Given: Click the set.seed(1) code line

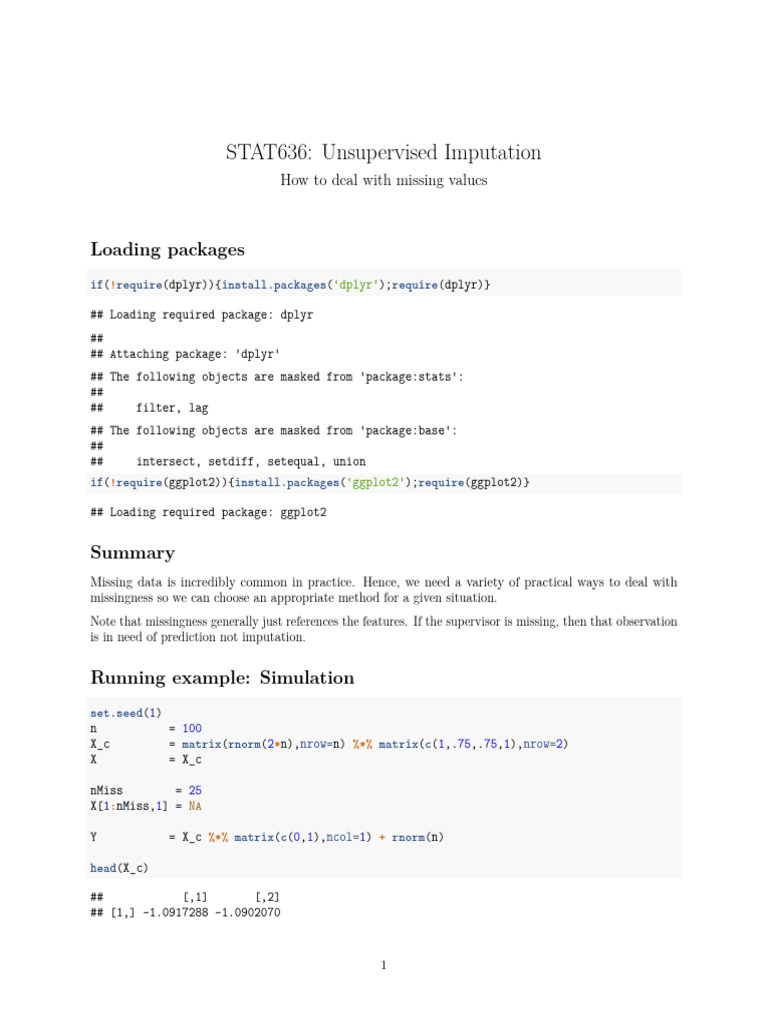Looking at the screenshot, I should pos(125,712).
